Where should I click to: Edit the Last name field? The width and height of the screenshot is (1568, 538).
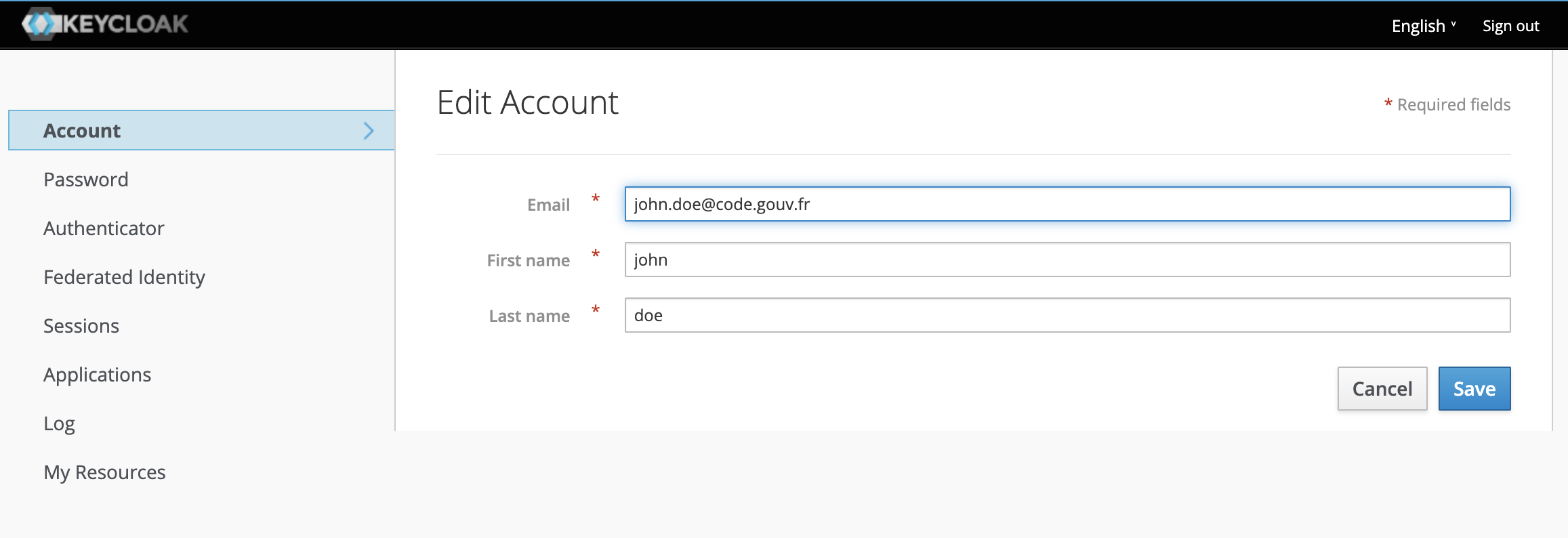(1067, 315)
